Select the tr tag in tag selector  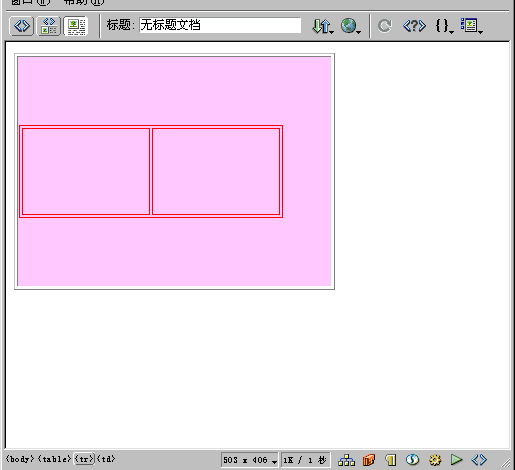84,459
